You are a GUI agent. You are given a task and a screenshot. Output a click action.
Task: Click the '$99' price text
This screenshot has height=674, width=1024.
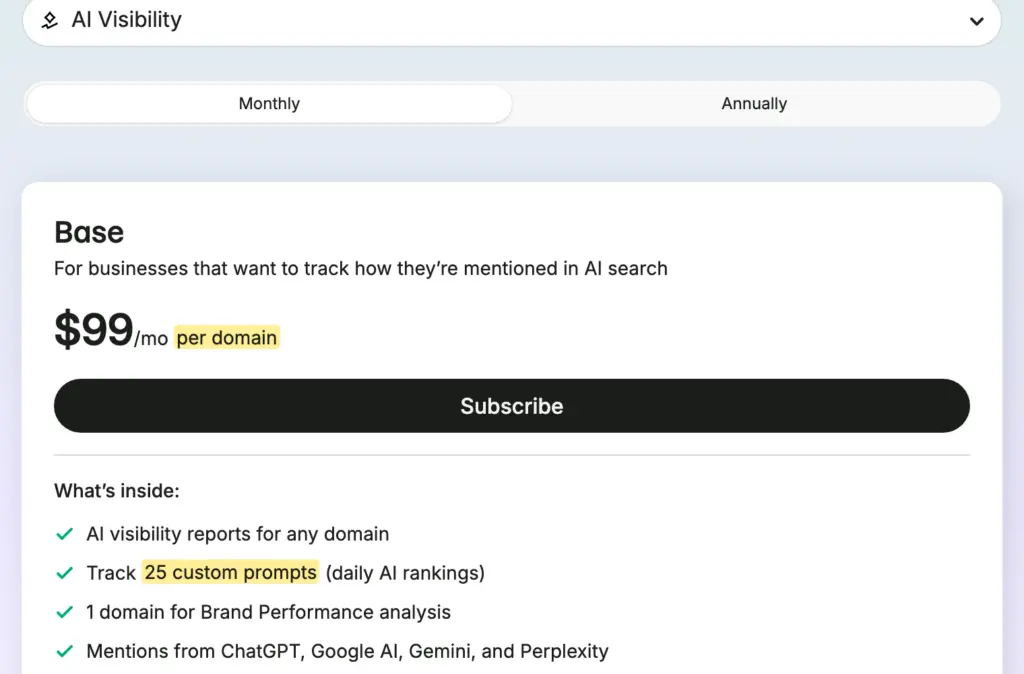pos(93,330)
